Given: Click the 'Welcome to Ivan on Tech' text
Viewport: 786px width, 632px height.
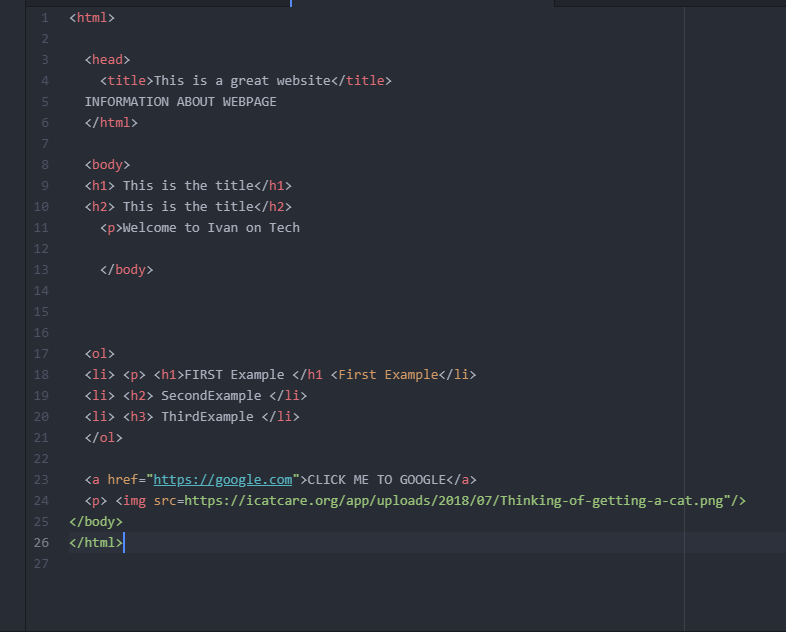Looking at the screenshot, I should coord(211,228).
